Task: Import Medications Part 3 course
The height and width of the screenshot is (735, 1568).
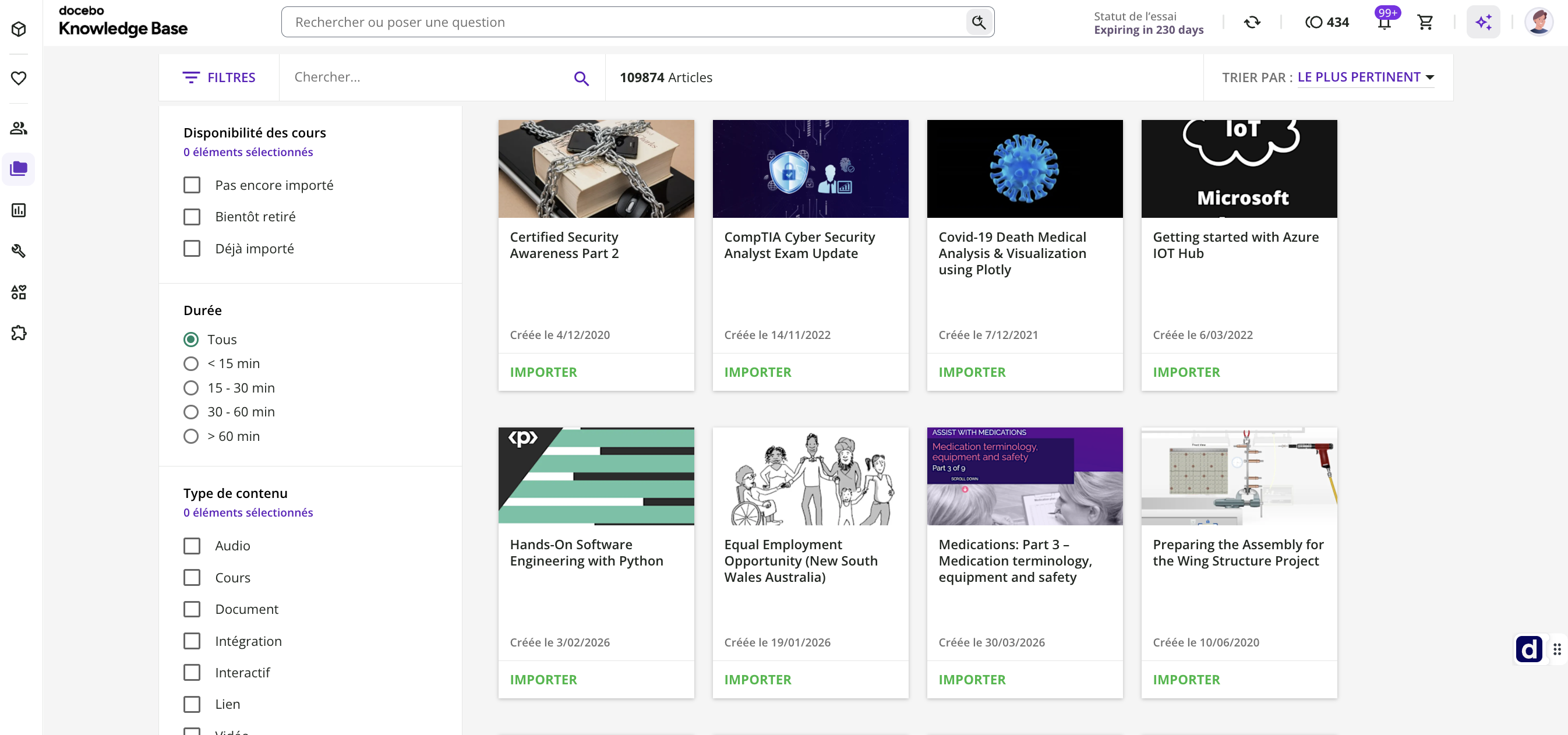Action: click(972, 680)
